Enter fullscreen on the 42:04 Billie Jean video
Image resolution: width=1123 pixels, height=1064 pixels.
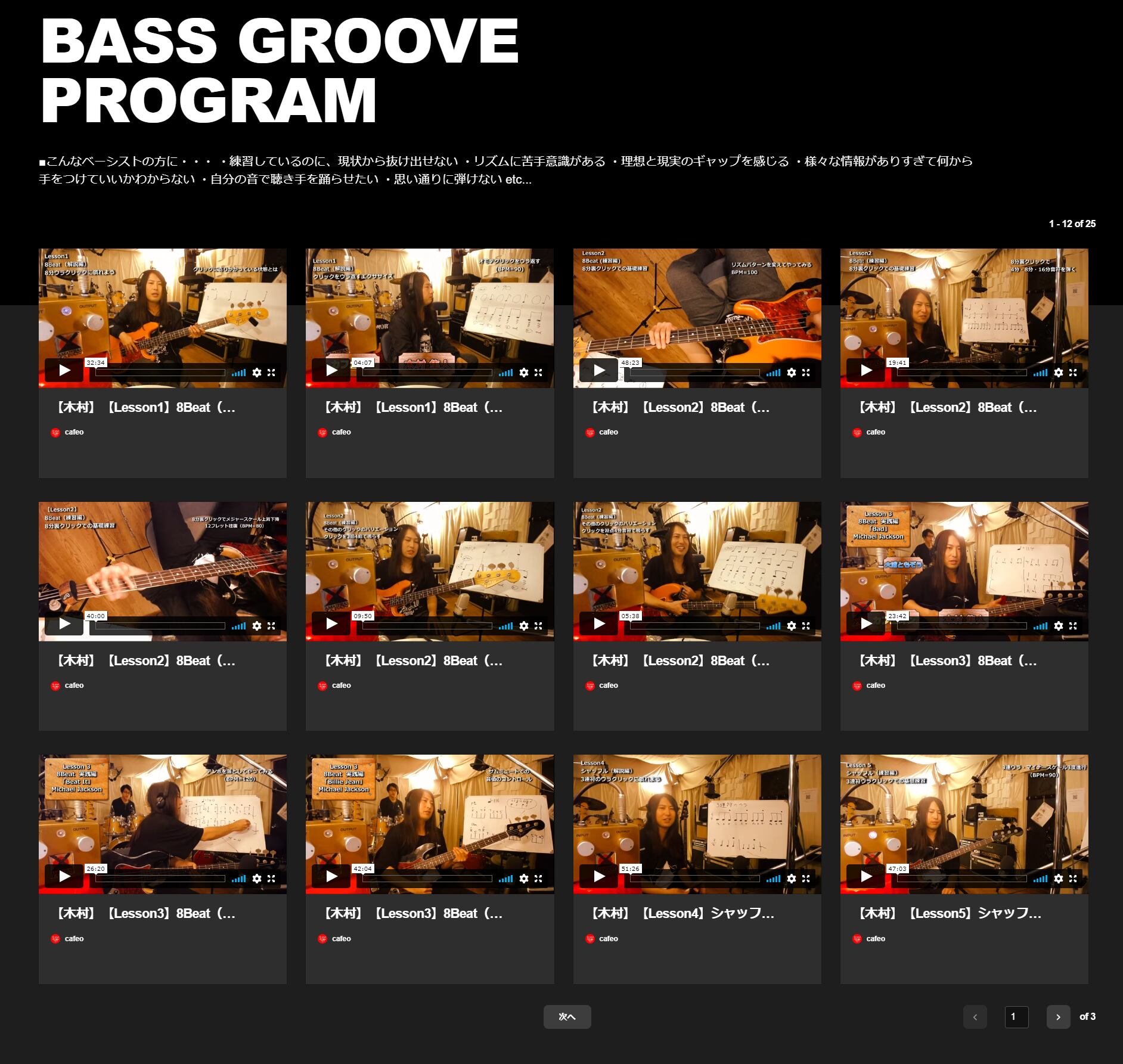coord(538,879)
